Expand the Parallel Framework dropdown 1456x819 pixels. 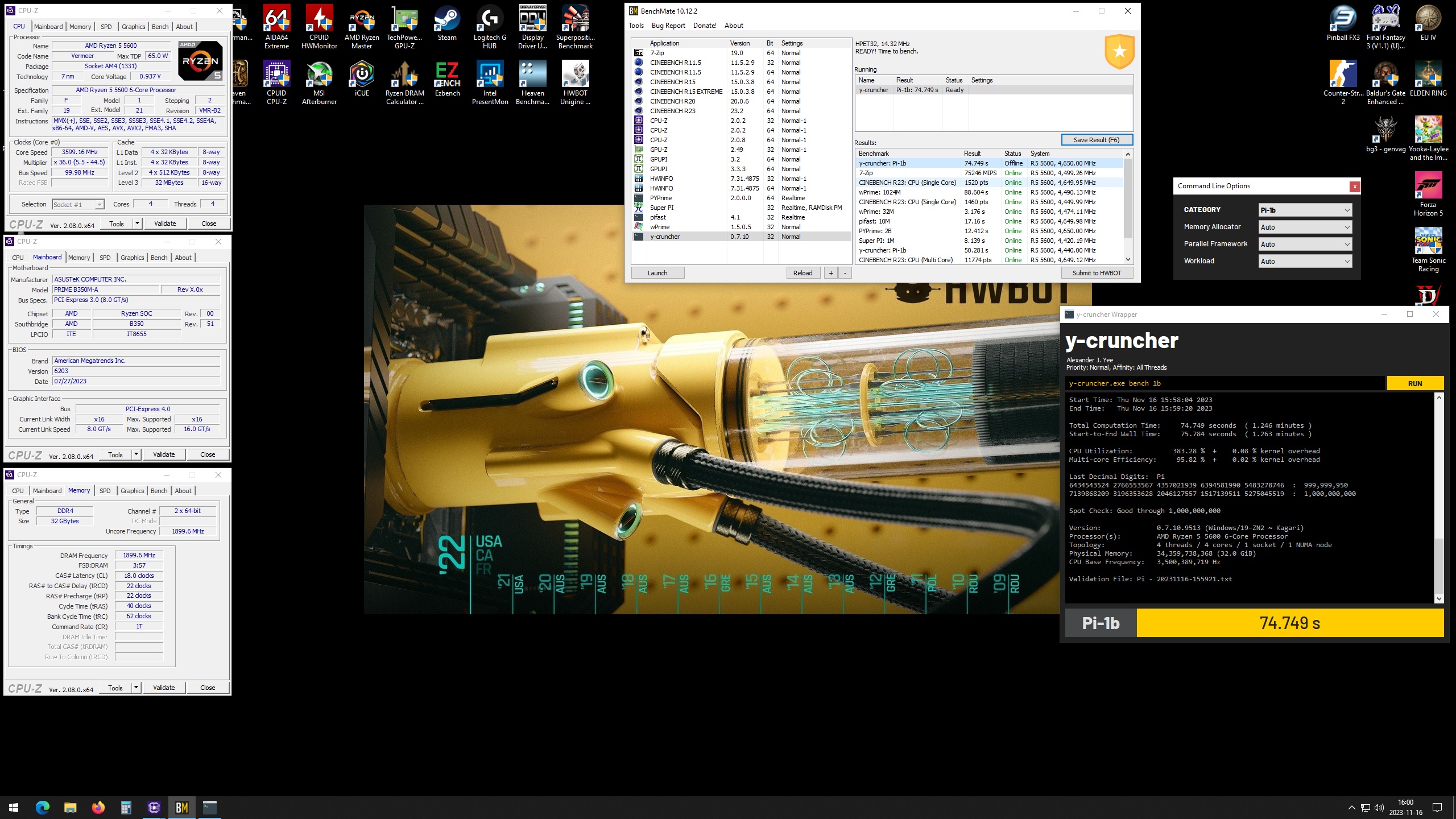pos(1305,244)
